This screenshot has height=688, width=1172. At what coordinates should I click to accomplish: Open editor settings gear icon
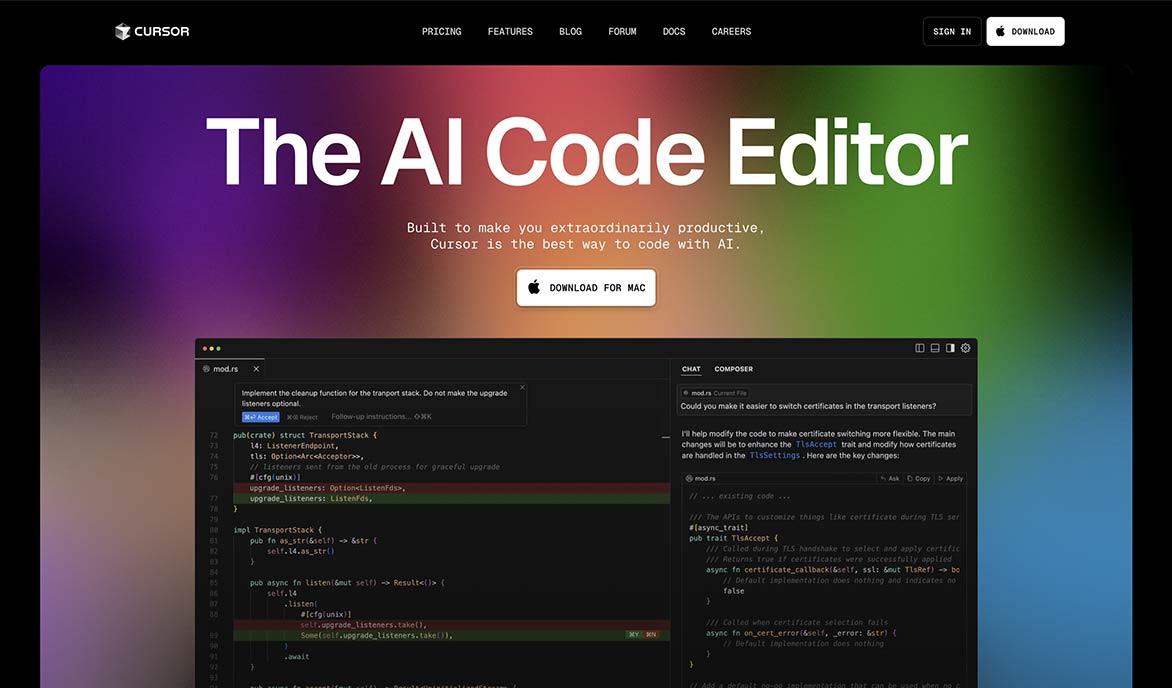tap(966, 348)
